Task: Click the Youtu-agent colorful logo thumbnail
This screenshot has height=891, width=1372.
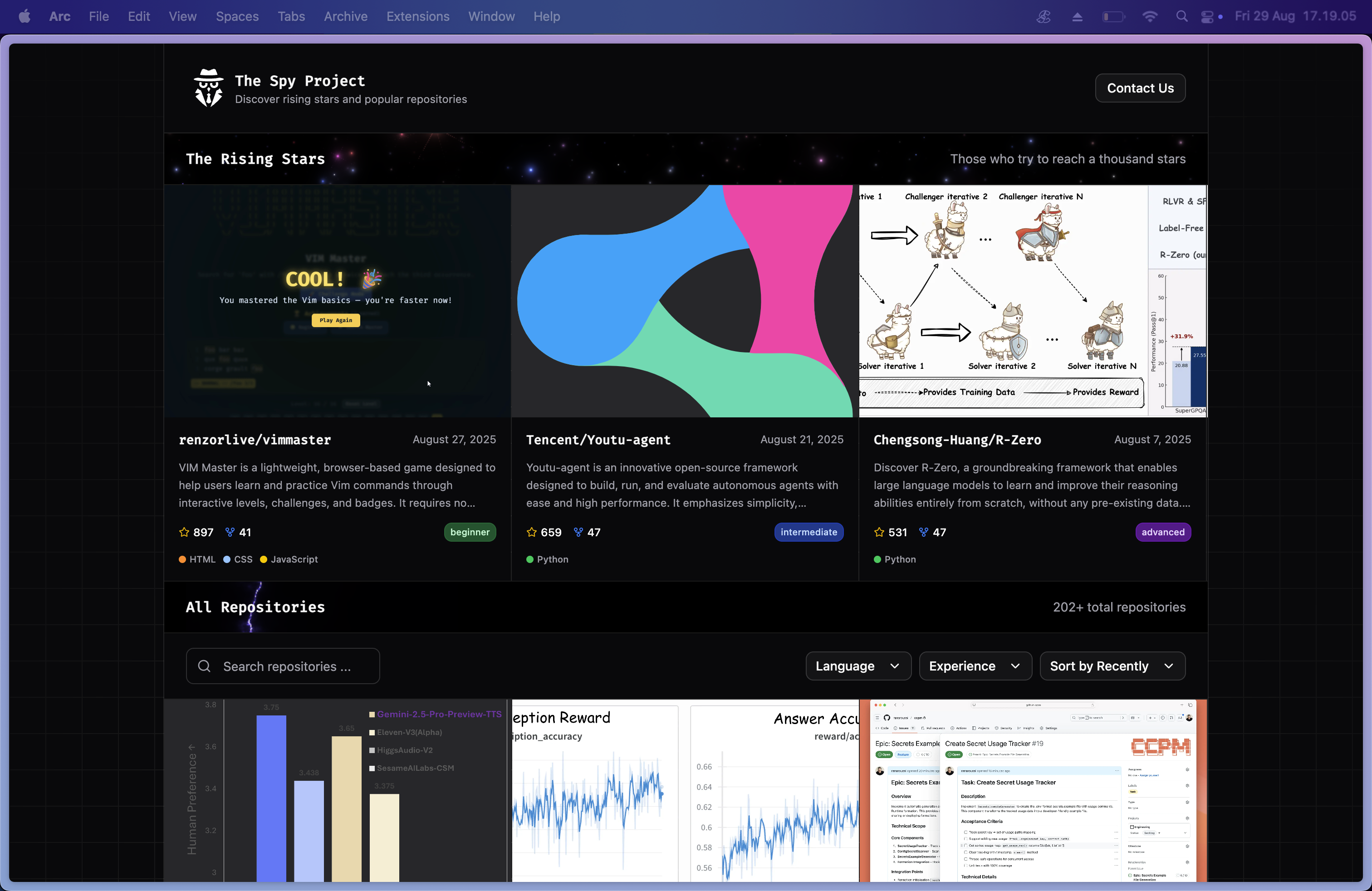Action: (685, 301)
